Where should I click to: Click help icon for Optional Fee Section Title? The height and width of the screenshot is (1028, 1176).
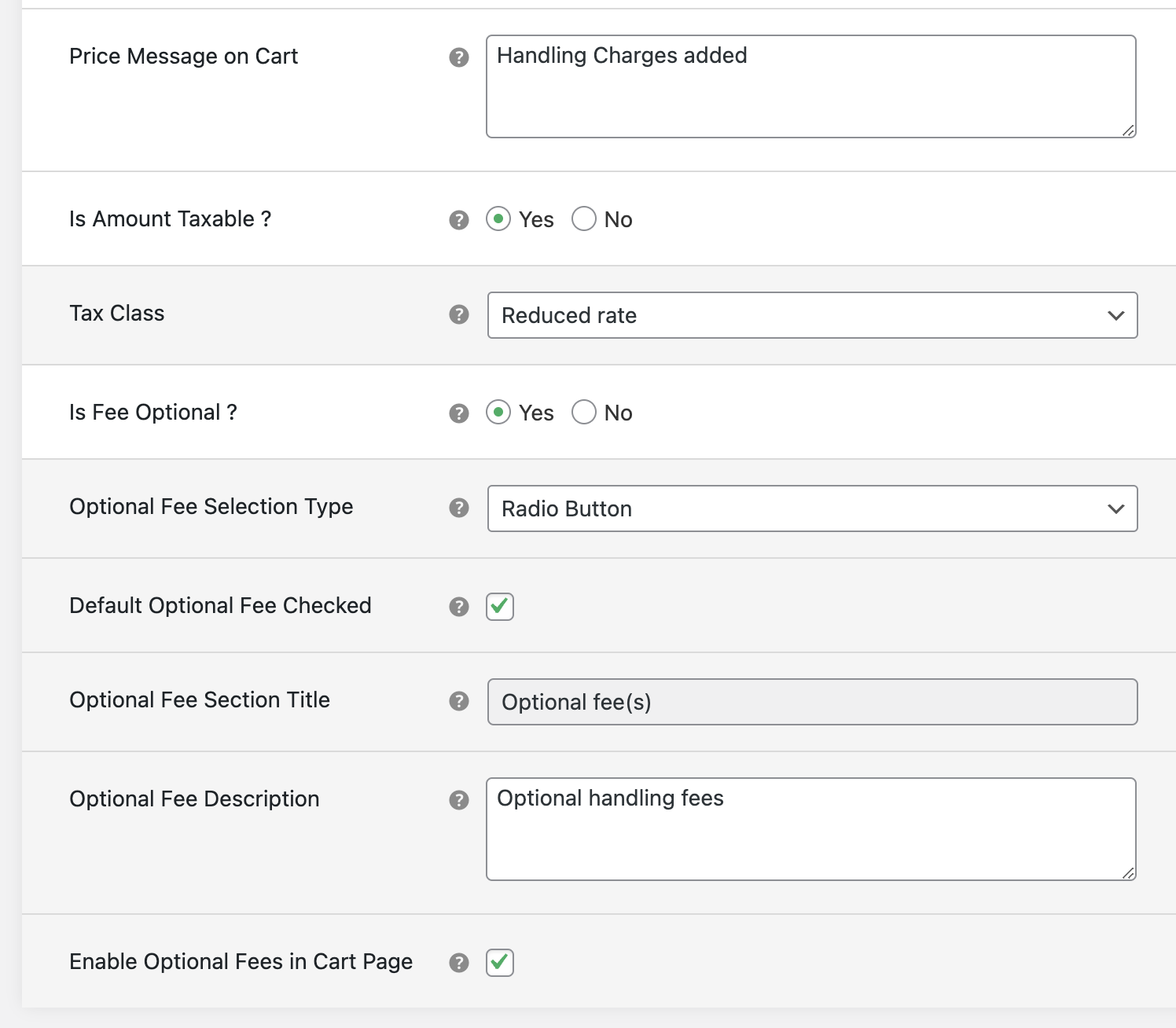[459, 701]
